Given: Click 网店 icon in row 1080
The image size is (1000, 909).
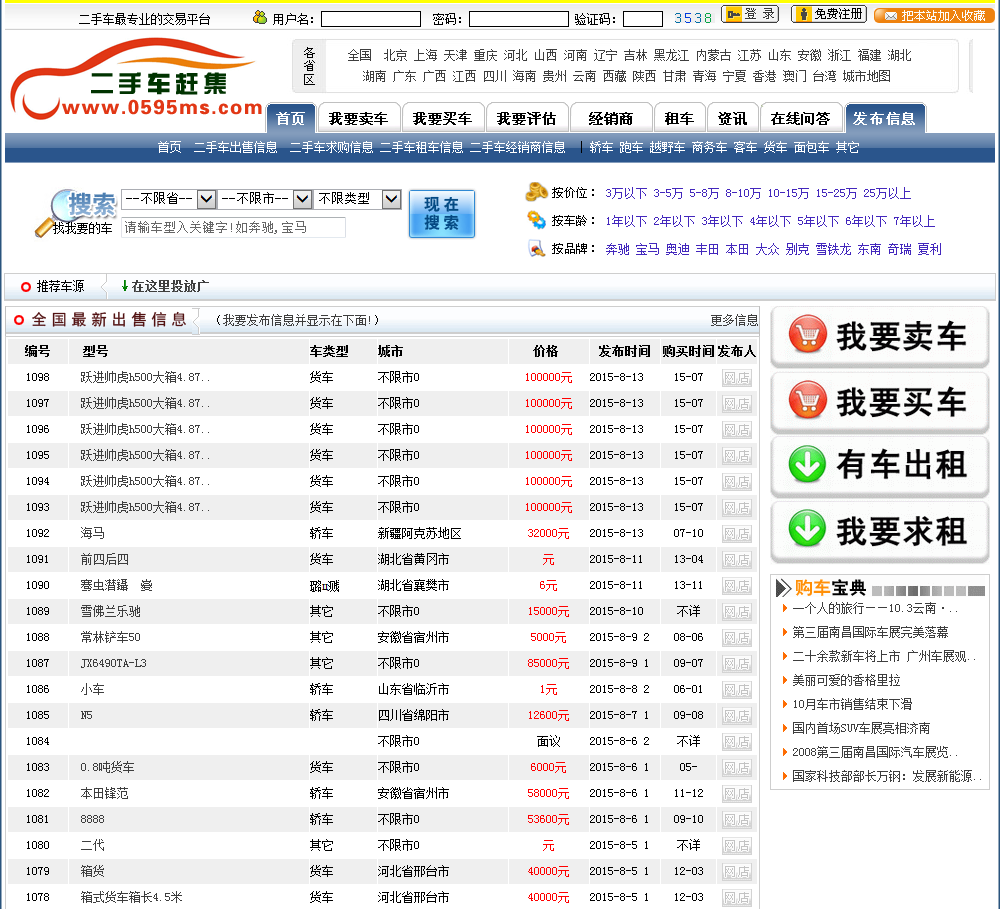Looking at the screenshot, I should point(737,846).
